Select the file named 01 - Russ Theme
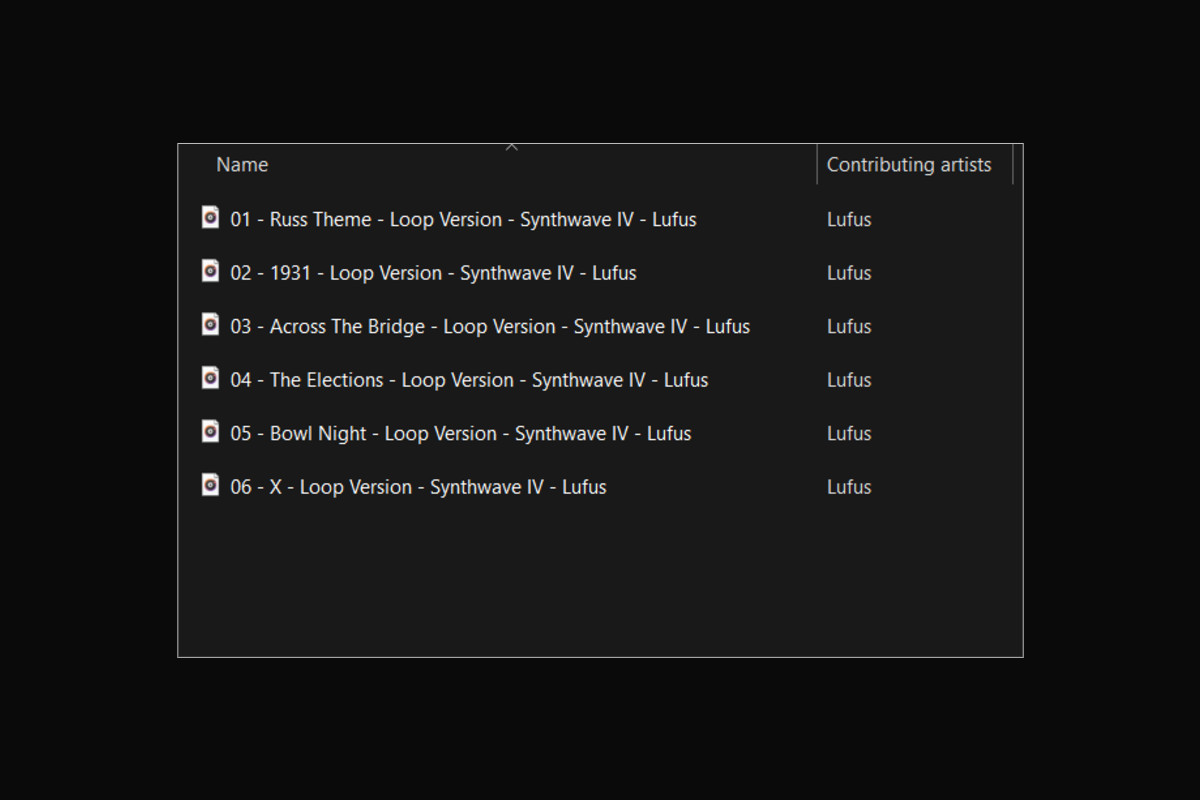Image resolution: width=1200 pixels, height=800 pixels. tap(463, 220)
